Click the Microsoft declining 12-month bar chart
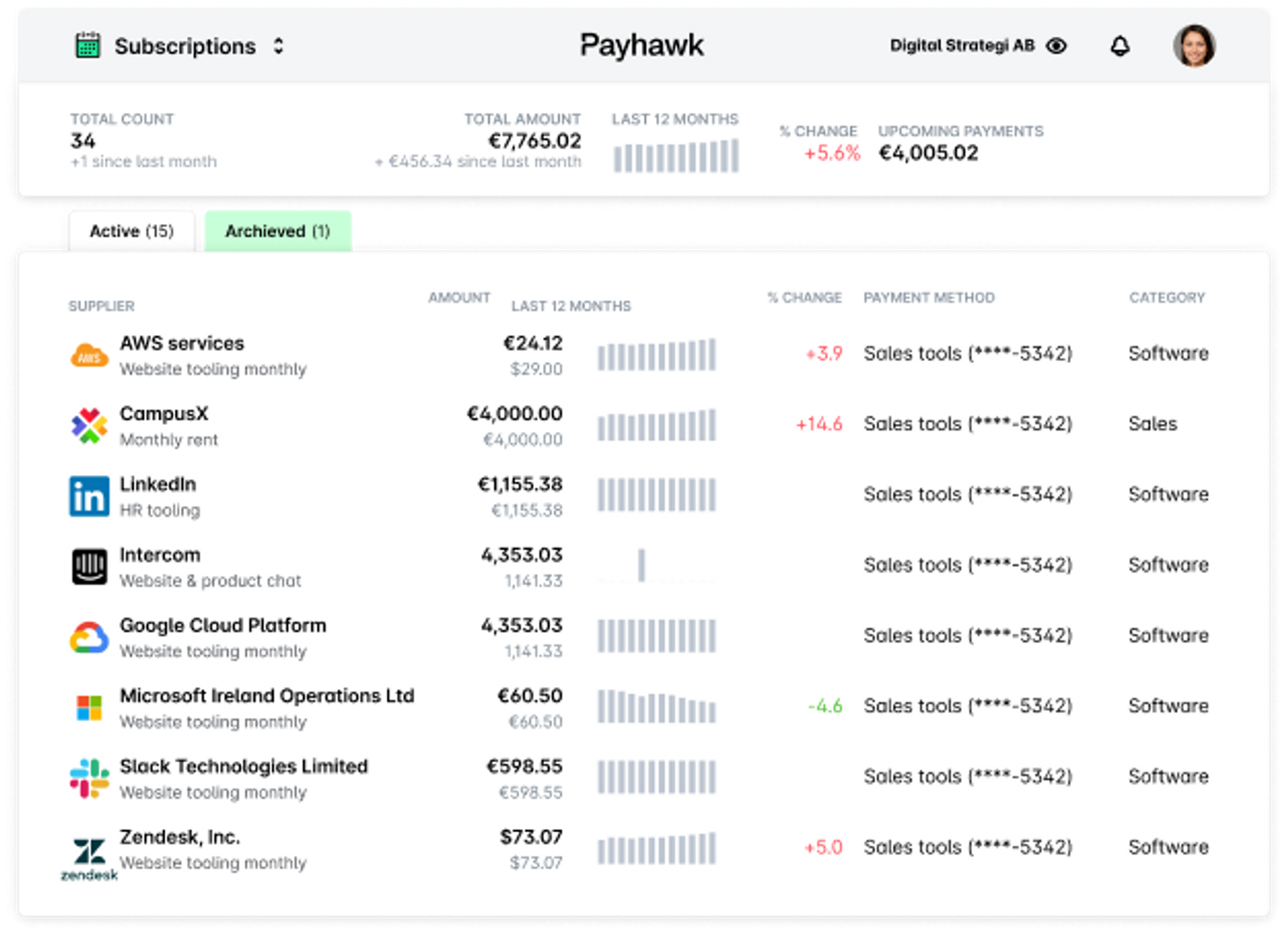 pyautogui.click(x=657, y=707)
